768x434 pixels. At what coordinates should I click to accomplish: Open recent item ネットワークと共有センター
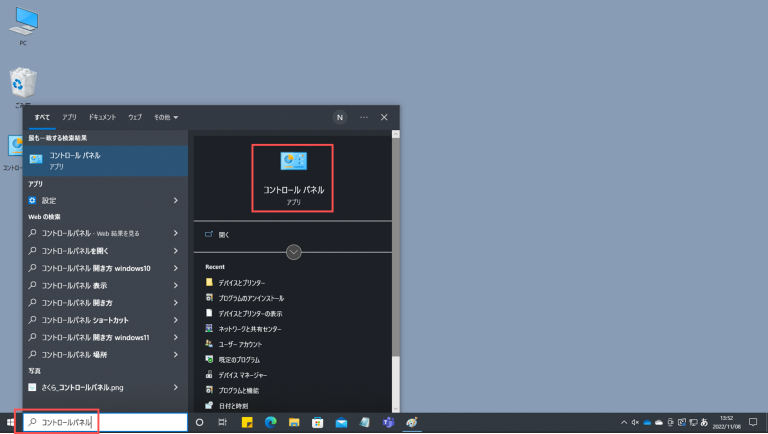coord(243,329)
